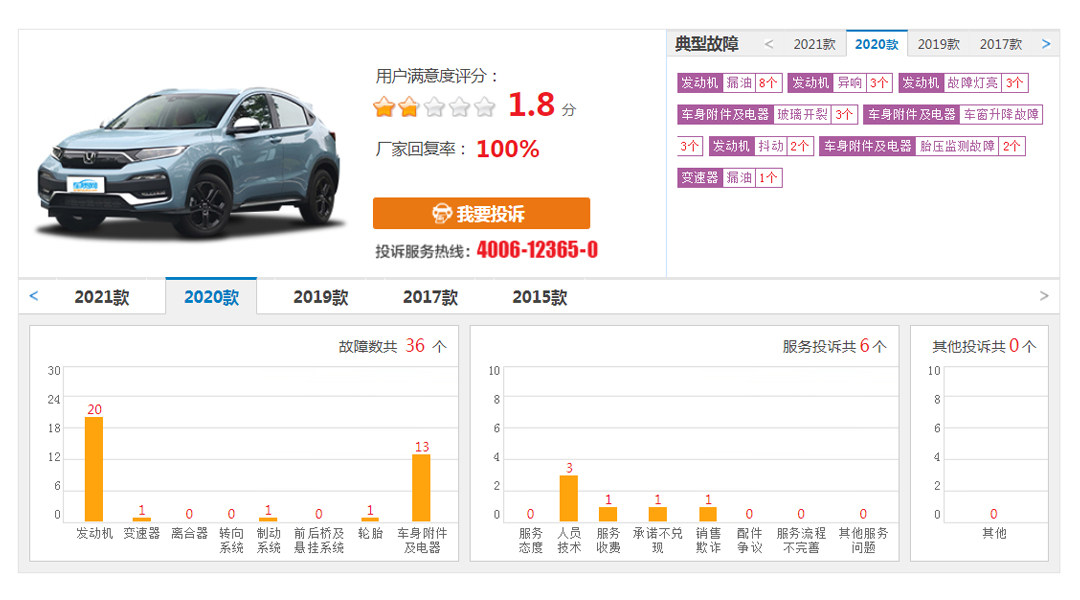The height and width of the screenshot is (600, 1080).
Task: Select the 2021款 tab in main year bar
Action: click(102, 297)
